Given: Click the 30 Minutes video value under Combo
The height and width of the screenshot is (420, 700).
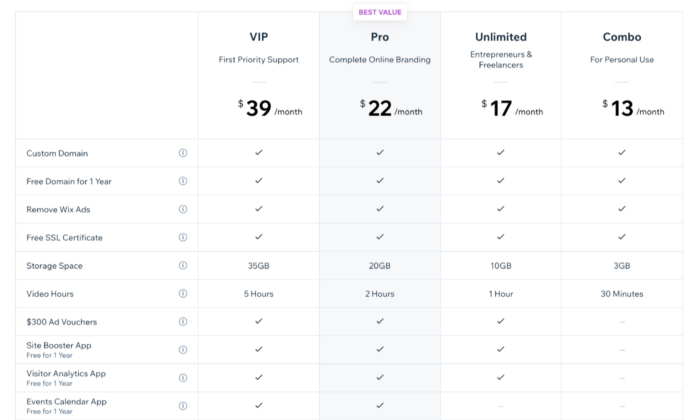Looking at the screenshot, I should click(x=622, y=294).
